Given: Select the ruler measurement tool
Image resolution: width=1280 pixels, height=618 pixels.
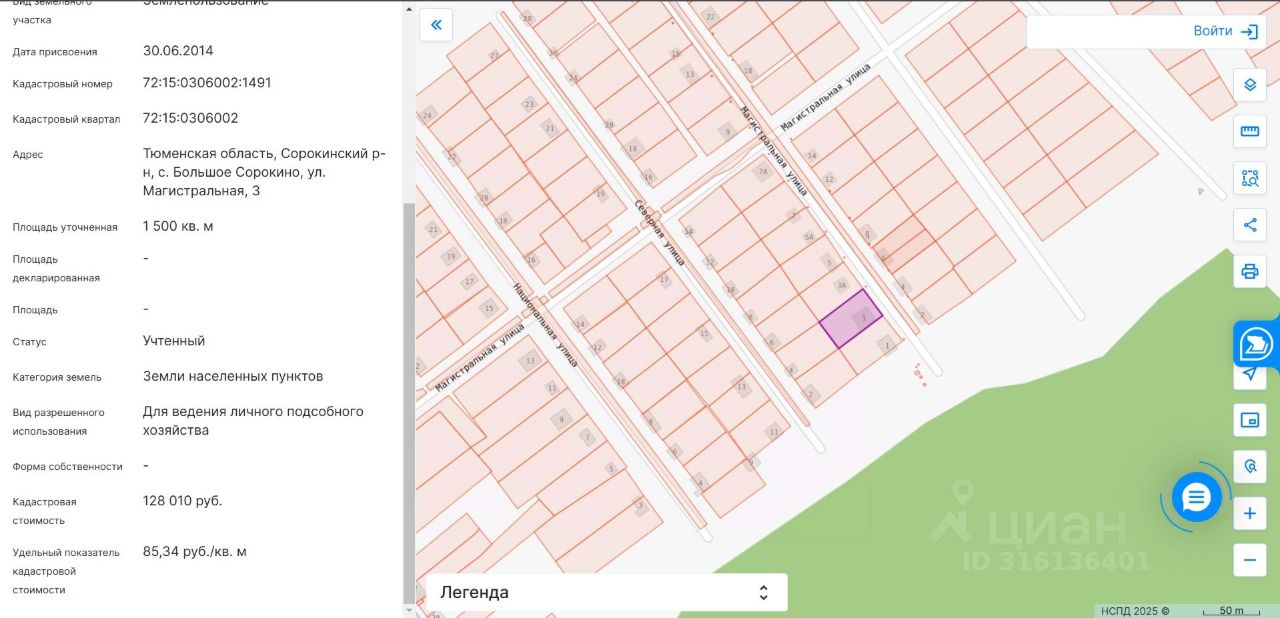Looking at the screenshot, I should pos(1249,131).
